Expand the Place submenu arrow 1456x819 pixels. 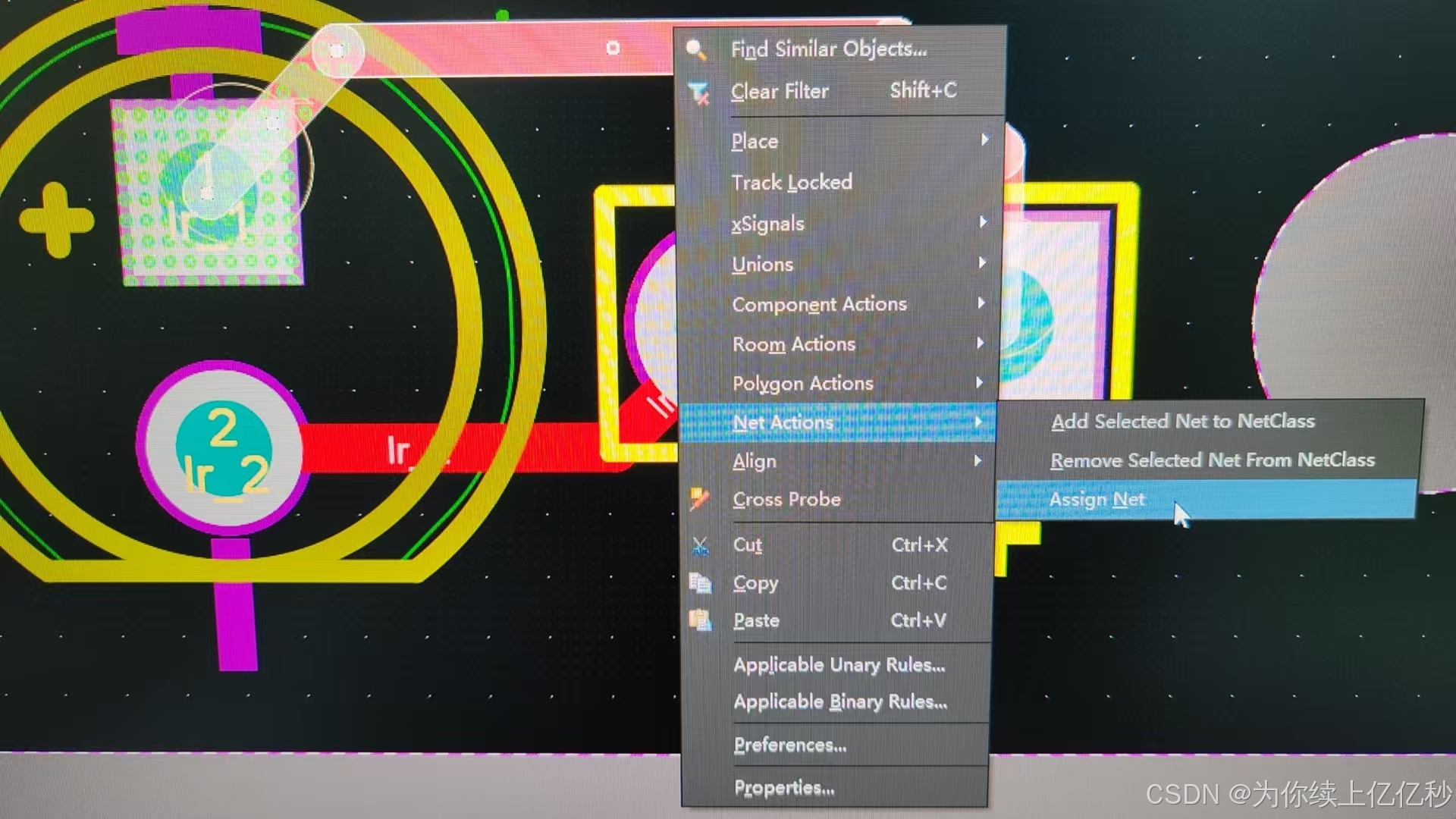984,140
